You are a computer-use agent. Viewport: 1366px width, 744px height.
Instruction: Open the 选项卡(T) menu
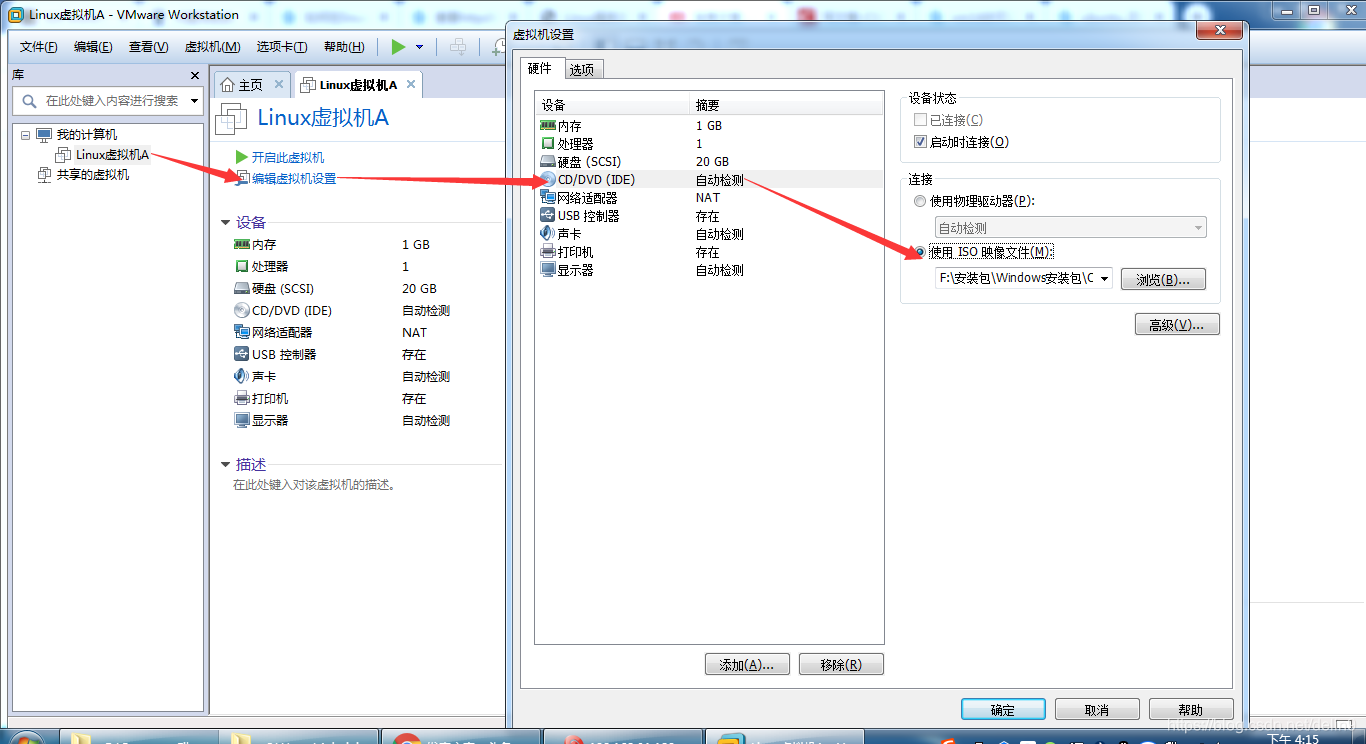tap(281, 47)
